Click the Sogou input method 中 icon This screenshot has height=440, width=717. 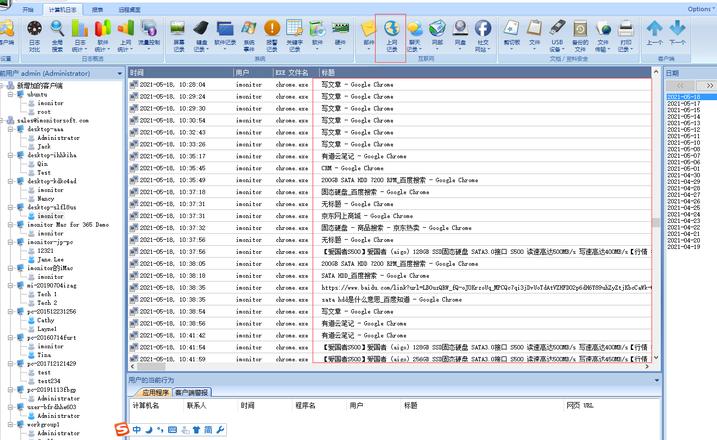(x=137, y=429)
